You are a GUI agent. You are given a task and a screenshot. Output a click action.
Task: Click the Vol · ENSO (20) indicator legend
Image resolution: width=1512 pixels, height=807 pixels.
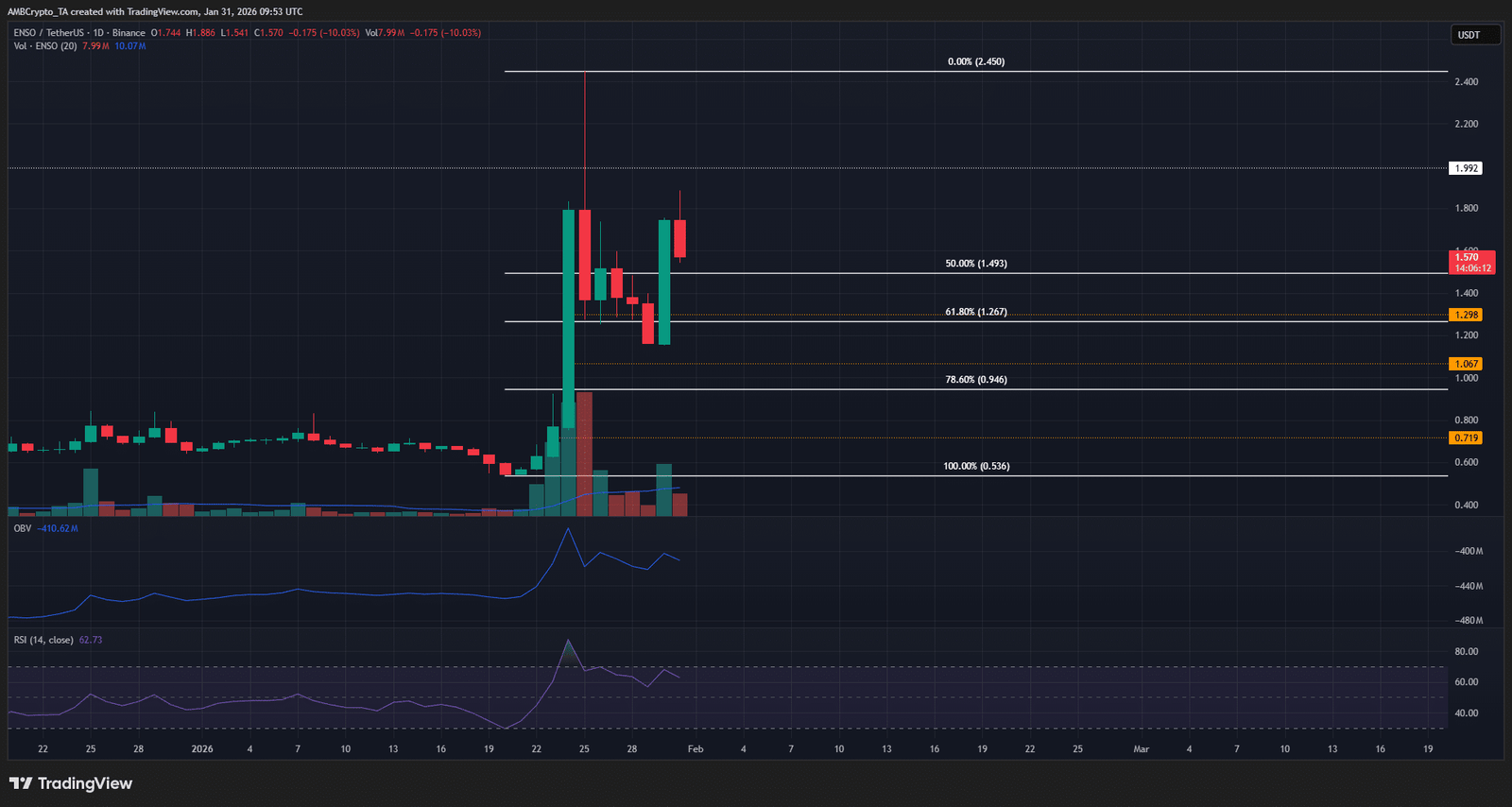click(45, 46)
